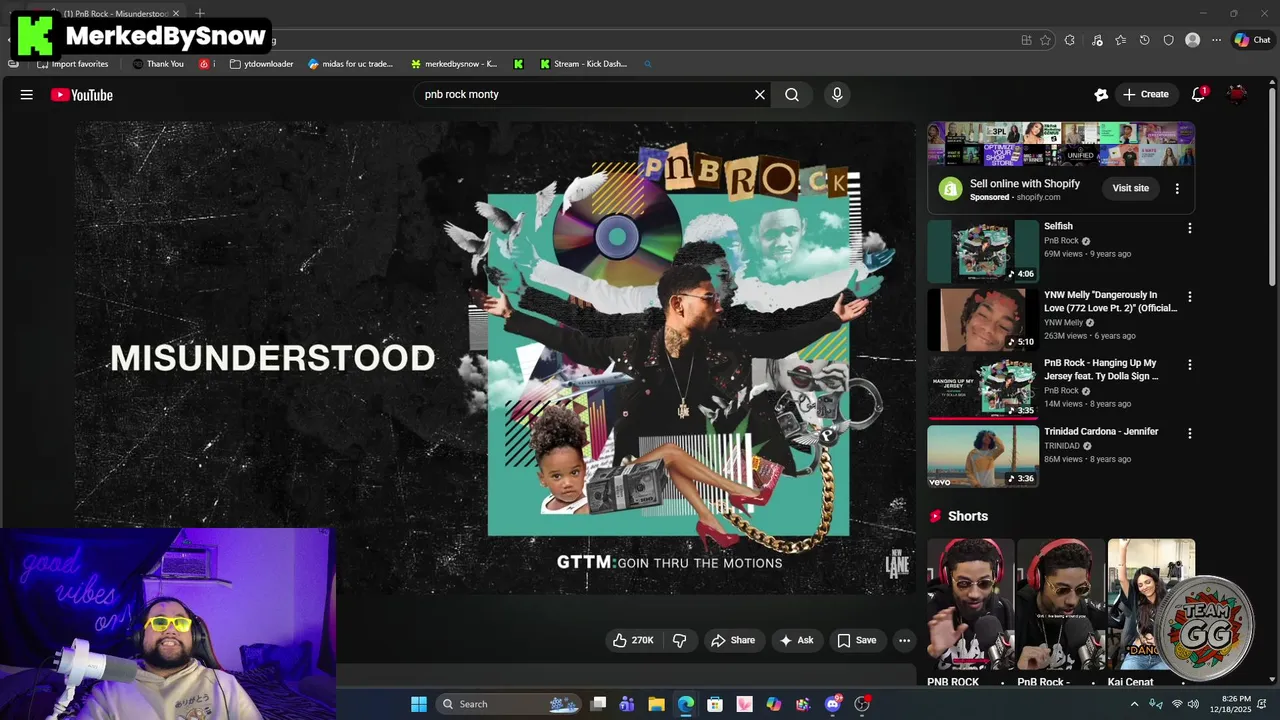Play the Selfish video thumbnail

point(983,251)
